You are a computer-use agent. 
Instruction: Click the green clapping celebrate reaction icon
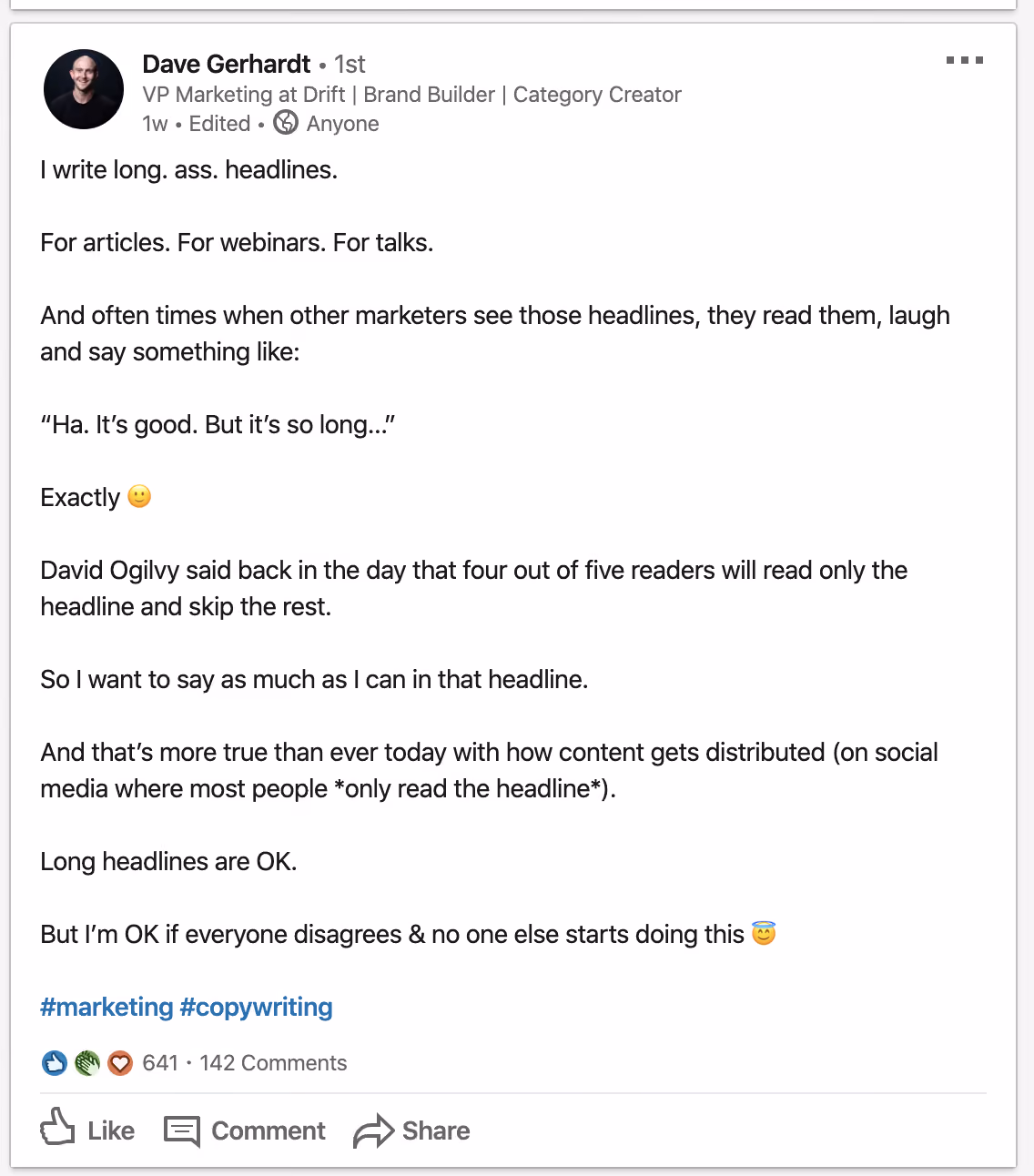click(x=87, y=1062)
